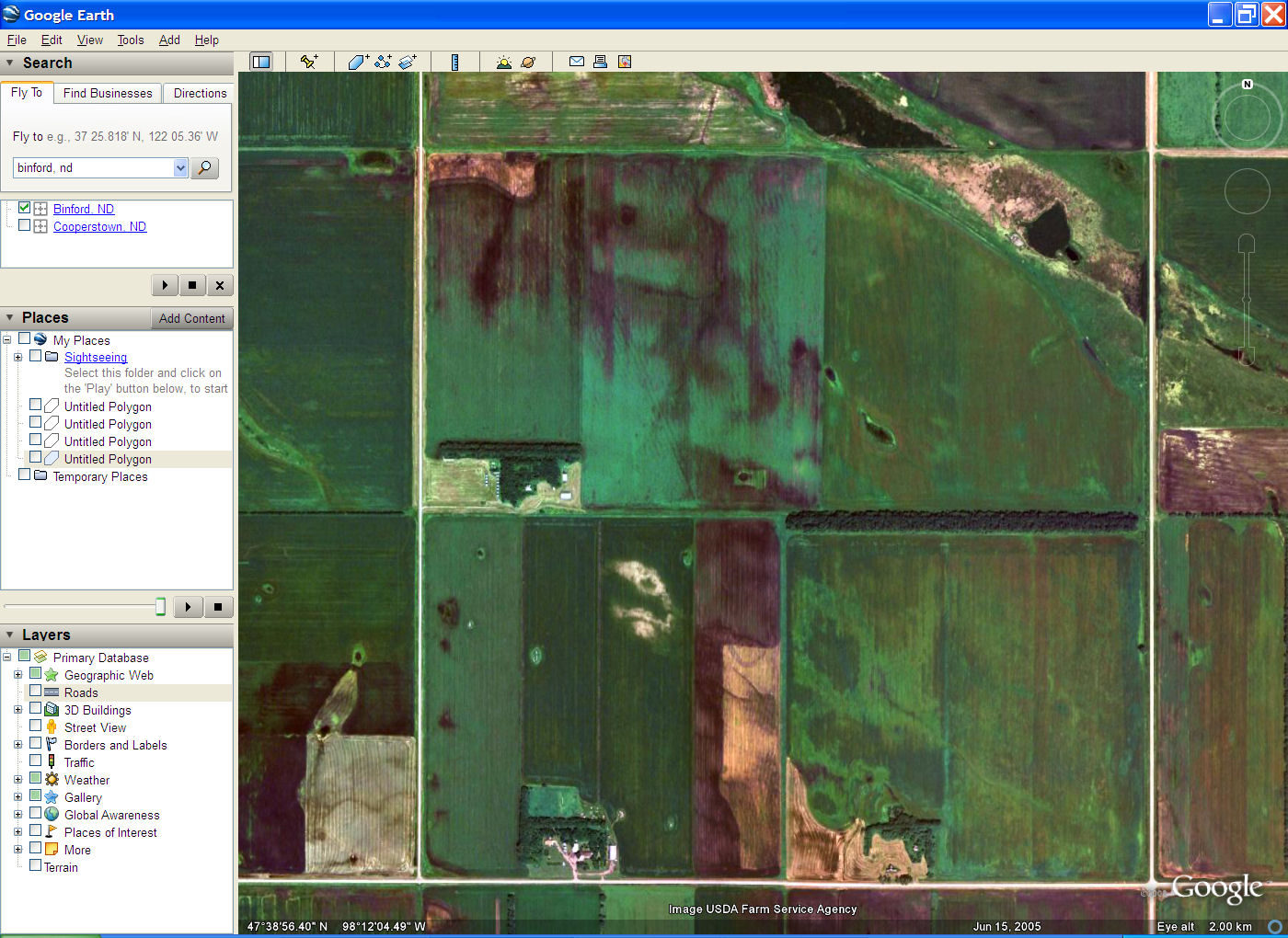Click the Street View pegman layer icon
1288x938 pixels.
52,727
